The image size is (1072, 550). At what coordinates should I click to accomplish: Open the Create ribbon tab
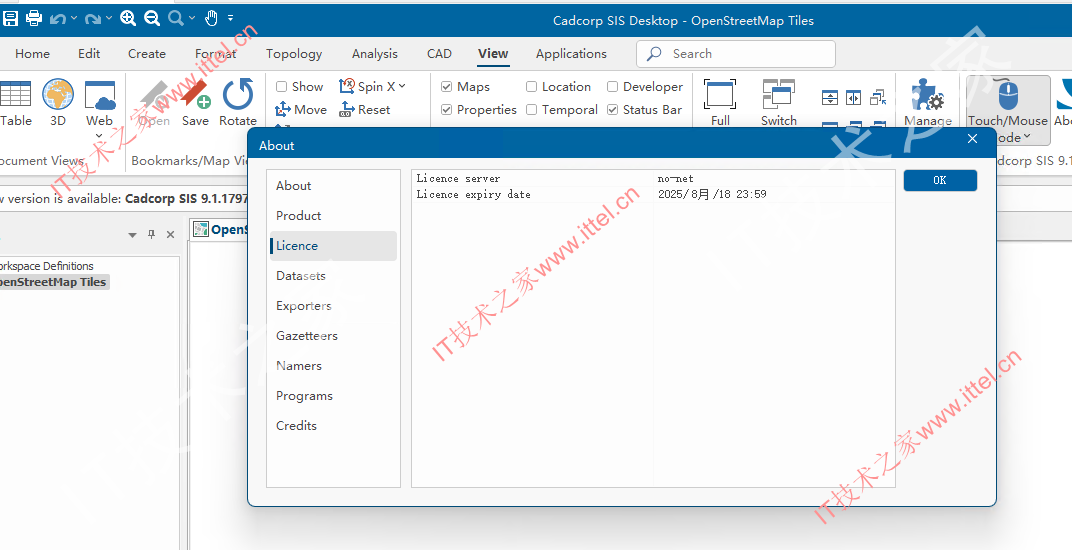(x=147, y=53)
